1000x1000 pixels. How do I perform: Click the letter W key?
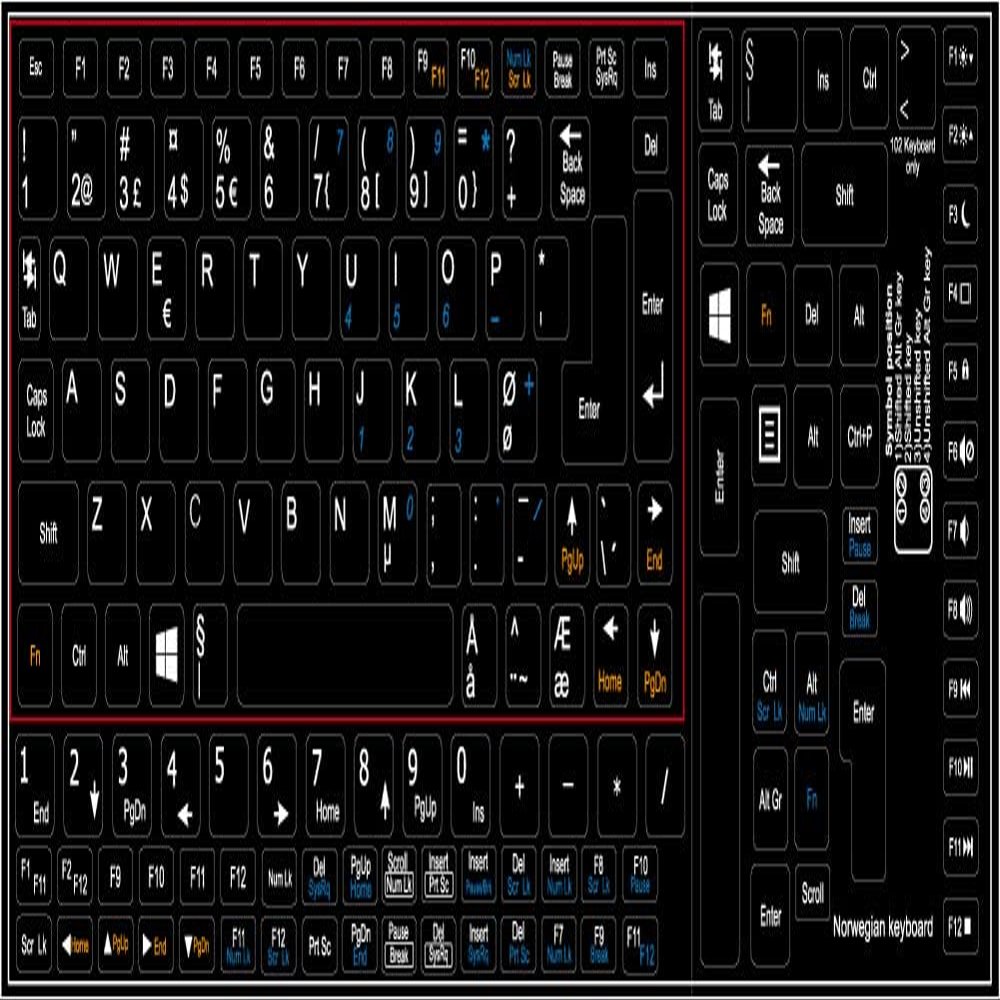[118, 288]
